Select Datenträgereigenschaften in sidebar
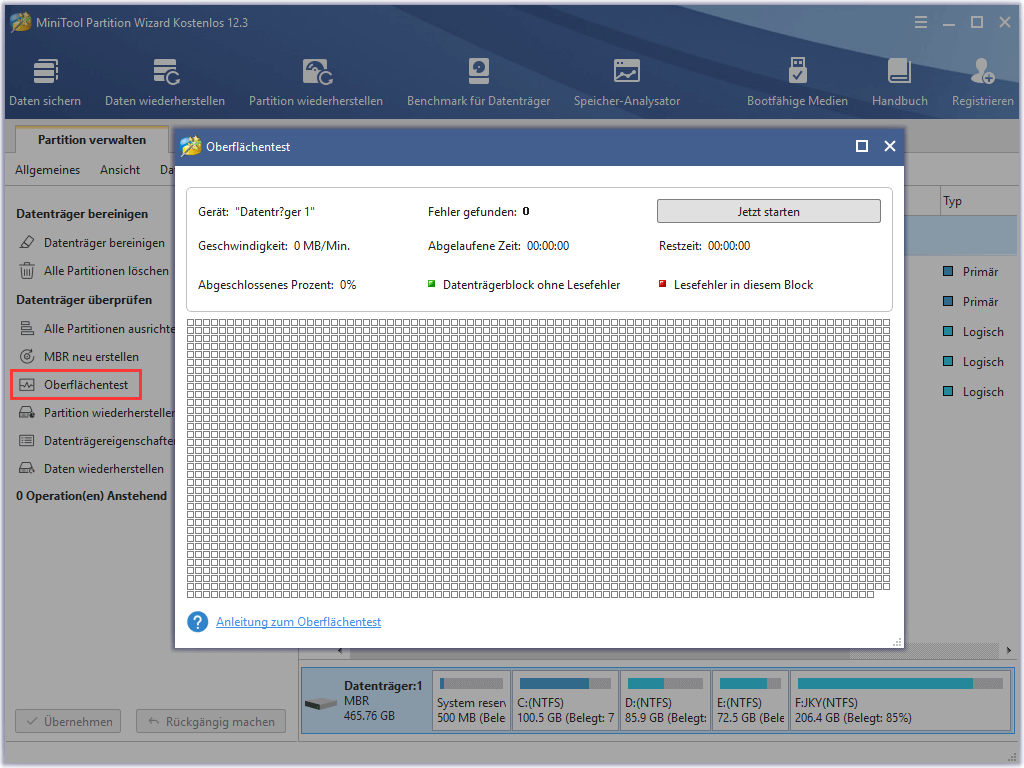 coord(96,441)
